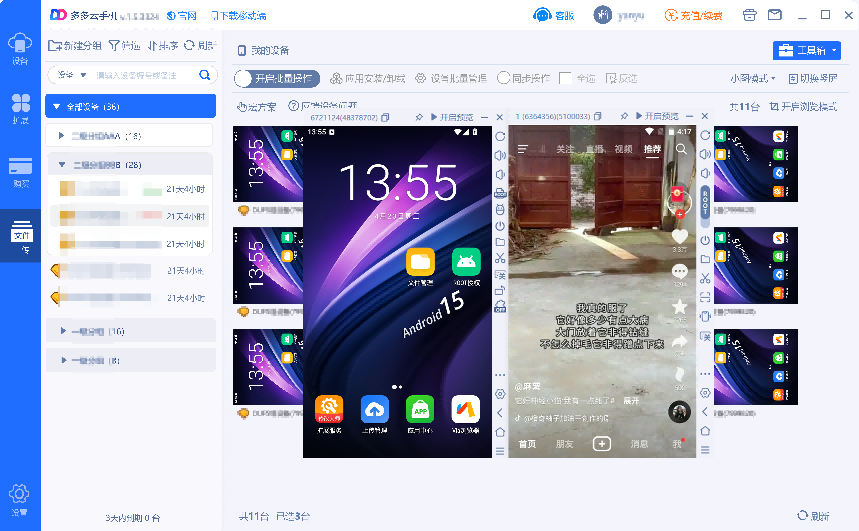Screen dimensions: 859x531
Task: Open the green APP market icon in phone dock
Action: pyautogui.click(x=420, y=415)
